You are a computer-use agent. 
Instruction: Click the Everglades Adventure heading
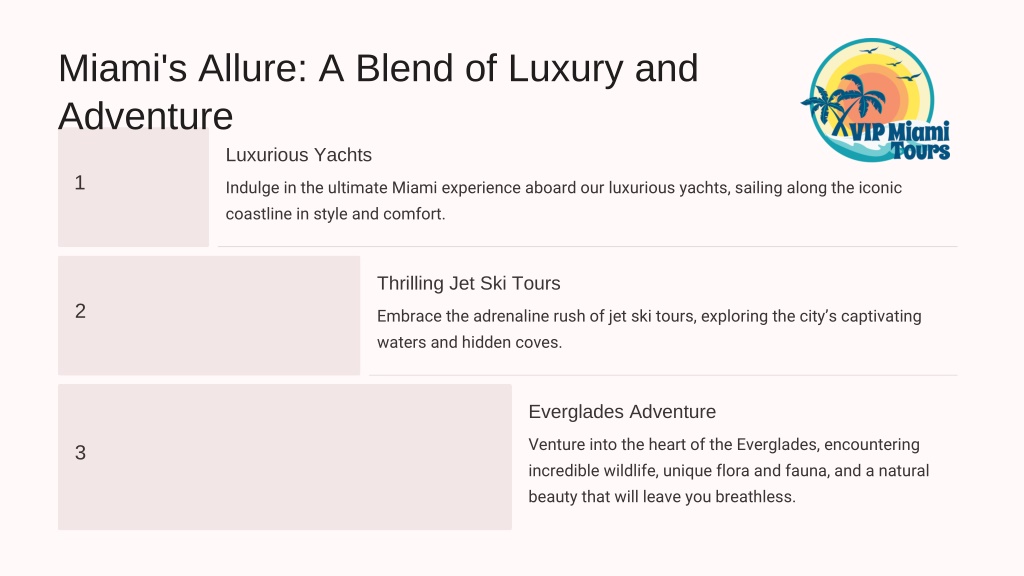tap(622, 412)
